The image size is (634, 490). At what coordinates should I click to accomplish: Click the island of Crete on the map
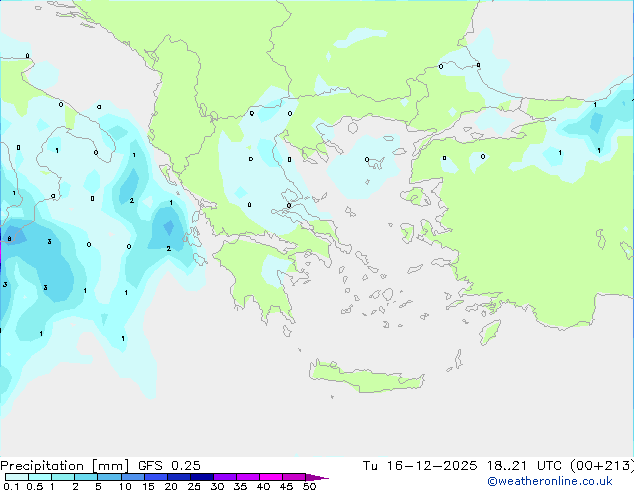[x=366, y=378]
